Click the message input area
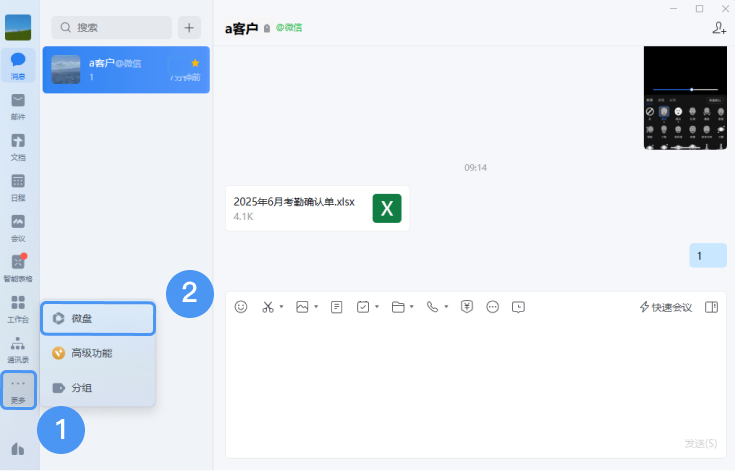This screenshot has width=735, height=471. pos(476,380)
